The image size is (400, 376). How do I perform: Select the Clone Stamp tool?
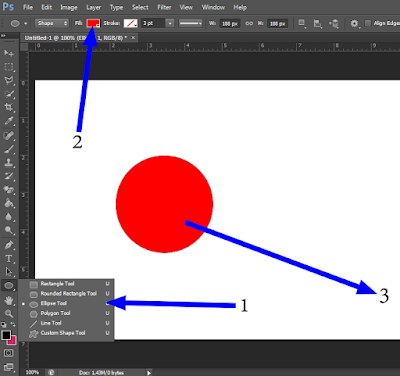point(9,163)
